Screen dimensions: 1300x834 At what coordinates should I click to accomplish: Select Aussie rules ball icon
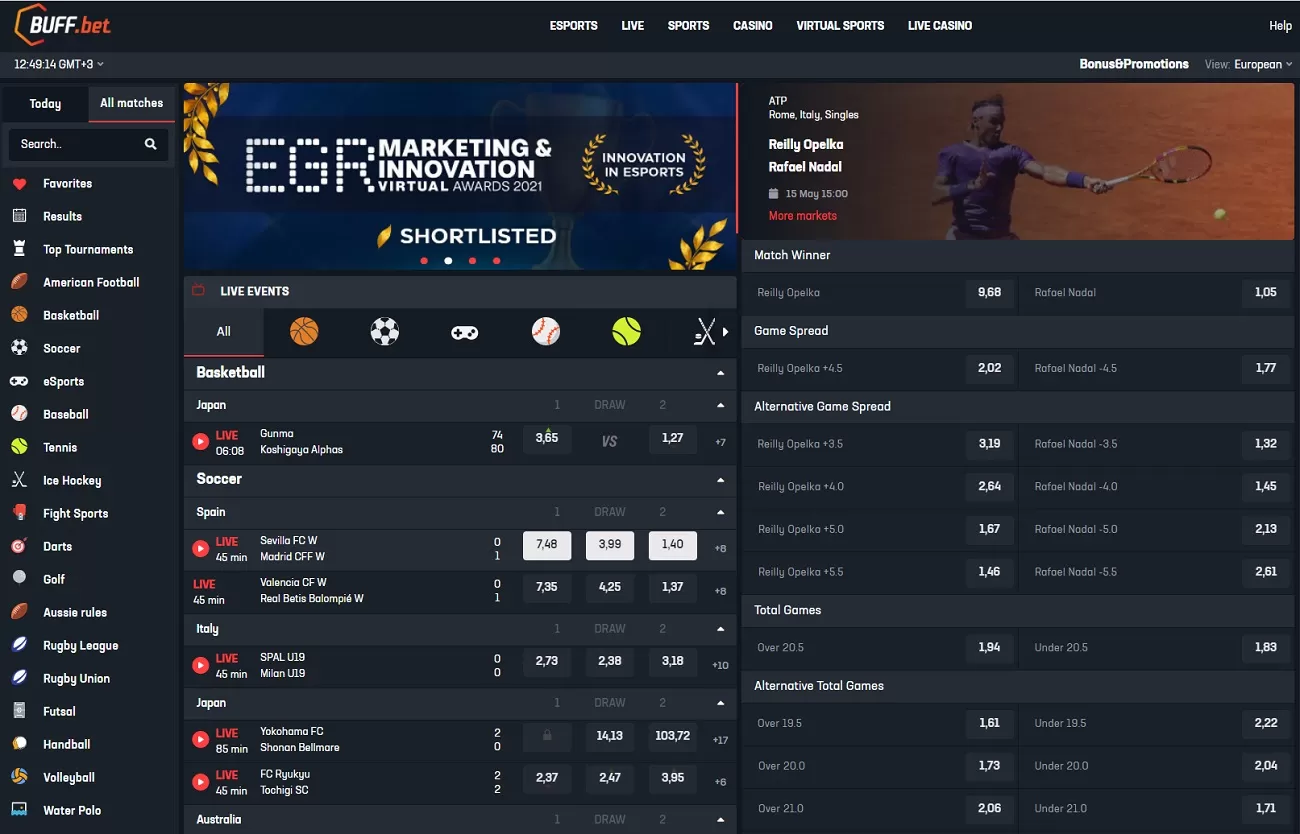tap(19, 612)
